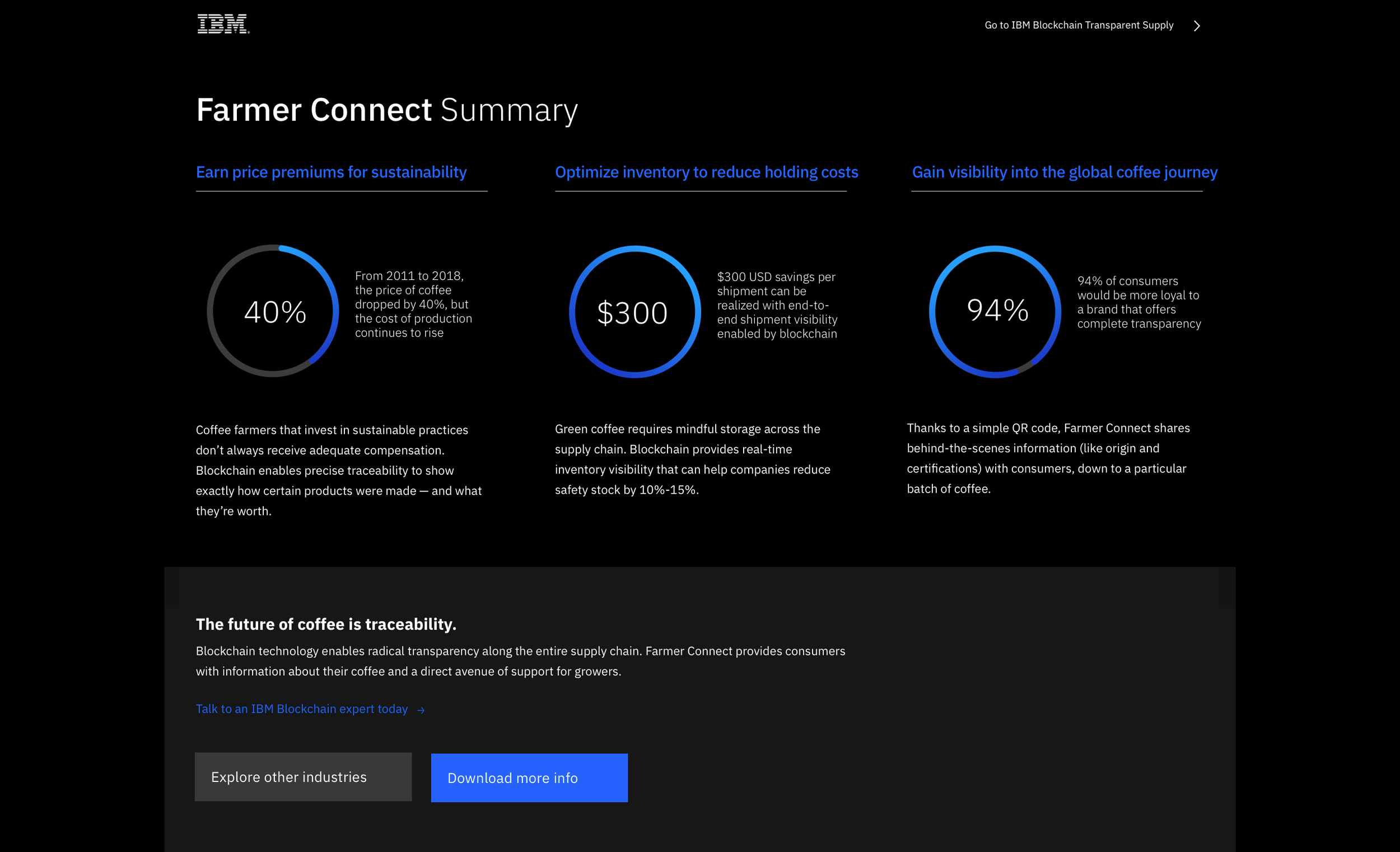Click the 40% circular progress chart
The image size is (1400, 852).
pyautogui.click(x=273, y=311)
